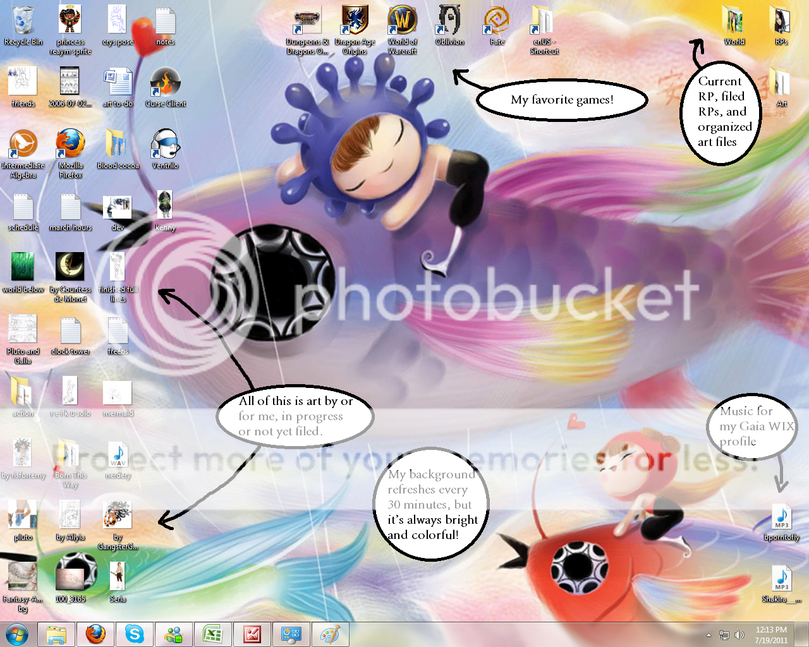Open Paint from the taskbar
Viewport: 809px width, 647px height.
coord(329,634)
